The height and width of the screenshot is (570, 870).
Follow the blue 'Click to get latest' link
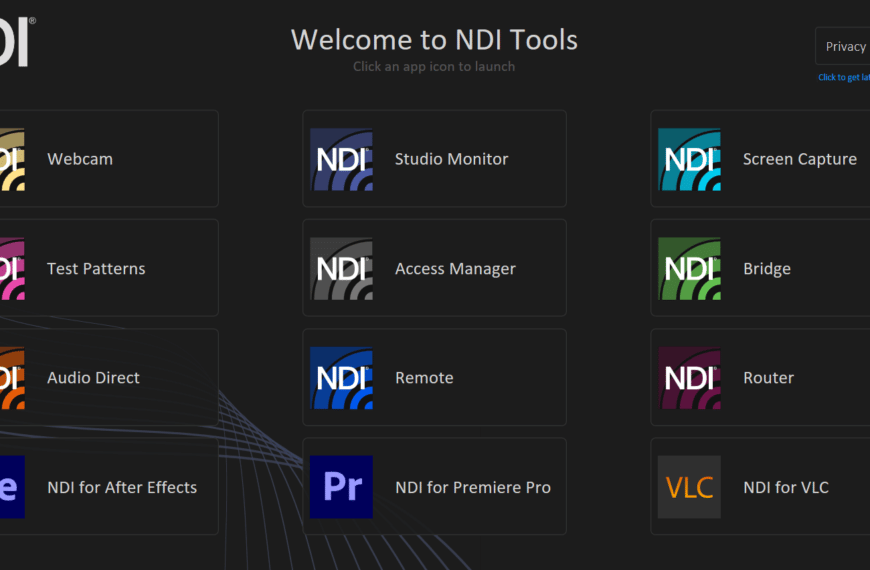pos(844,77)
